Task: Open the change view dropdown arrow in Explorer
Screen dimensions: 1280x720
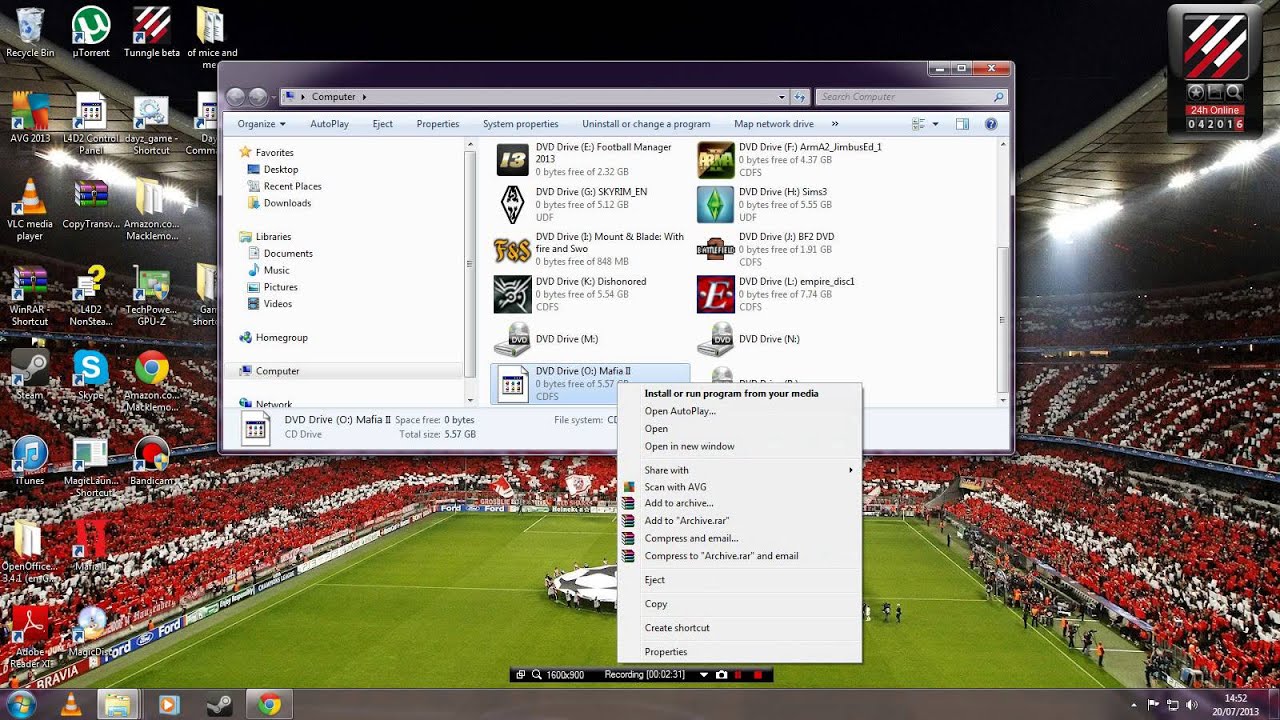Action: click(936, 124)
